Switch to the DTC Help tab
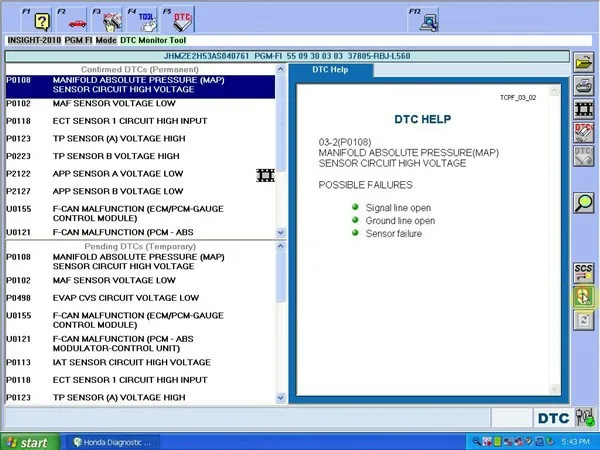The width and height of the screenshot is (600, 450). tap(330, 70)
